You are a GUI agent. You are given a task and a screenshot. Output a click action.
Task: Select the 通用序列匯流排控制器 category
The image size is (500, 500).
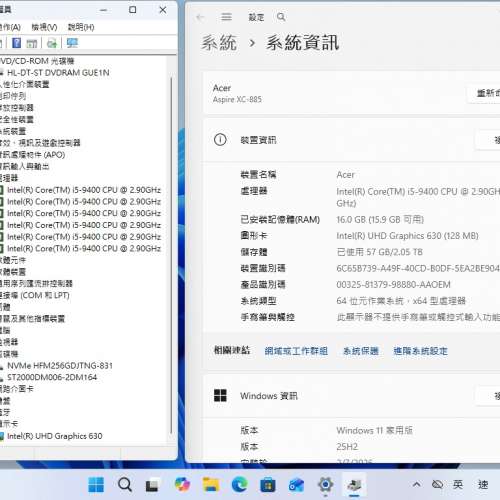[x=36, y=284]
